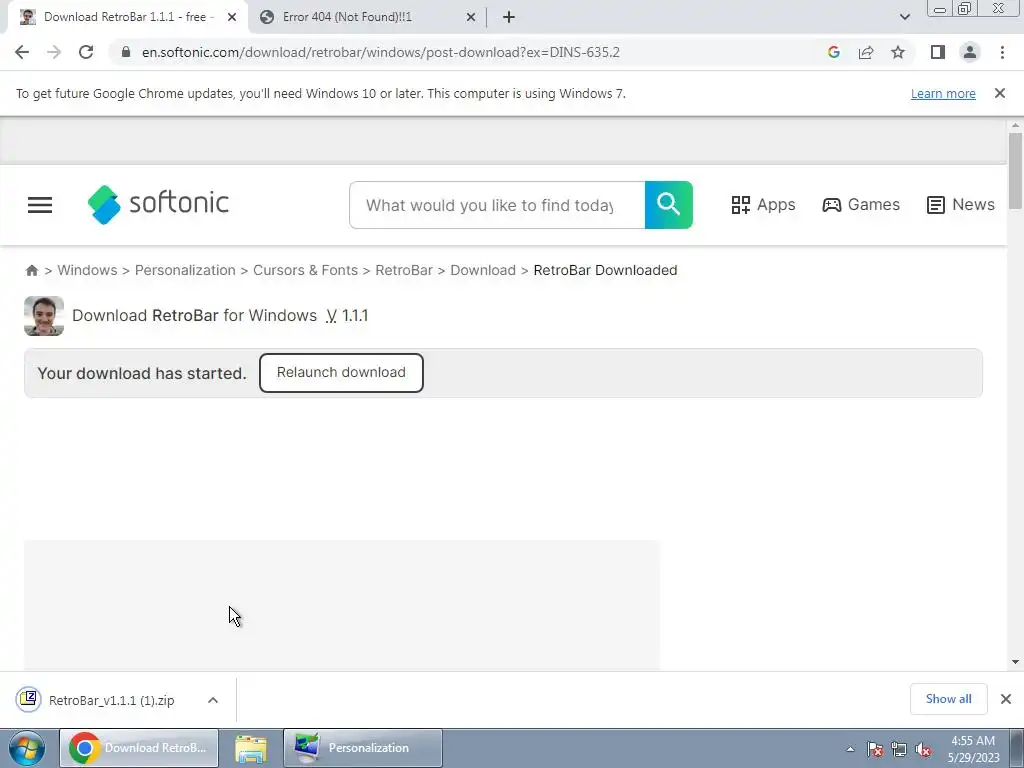Image resolution: width=1024 pixels, height=768 pixels.
Task: Click the address bar URL
Action: point(381,52)
